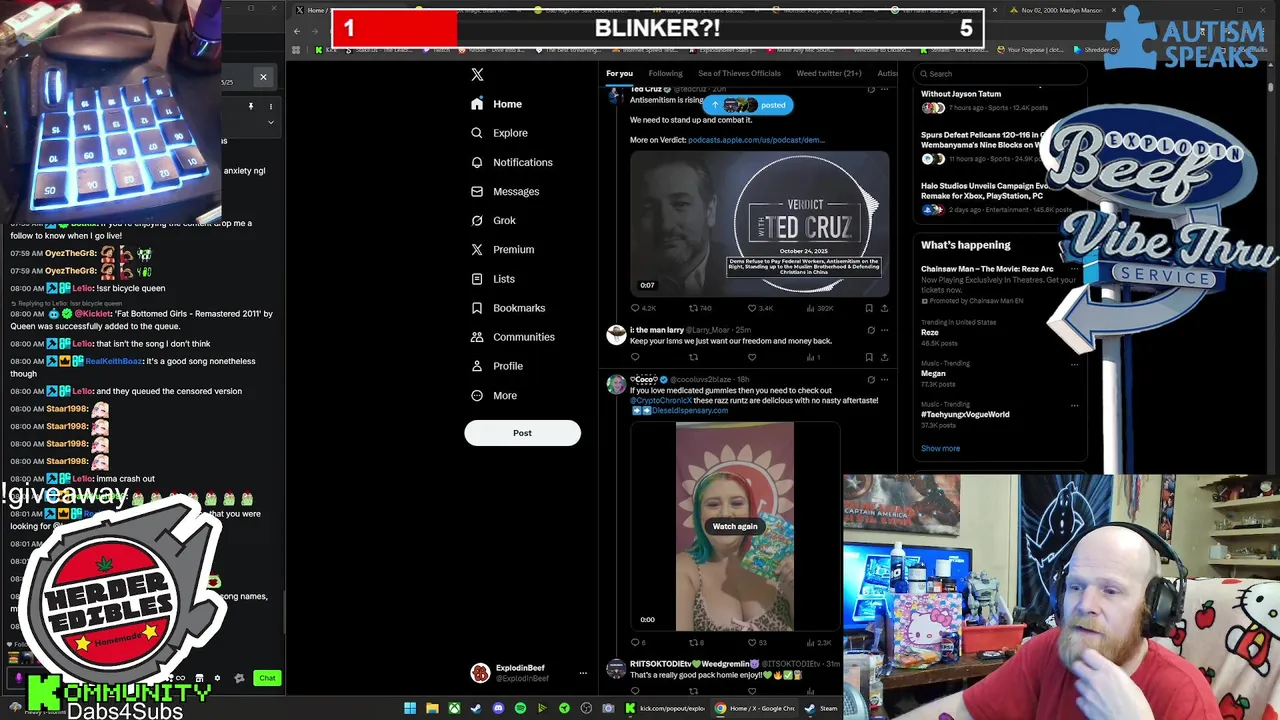Open Coco's profile avatar
The width and height of the screenshot is (1280, 720).
tap(616, 384)
